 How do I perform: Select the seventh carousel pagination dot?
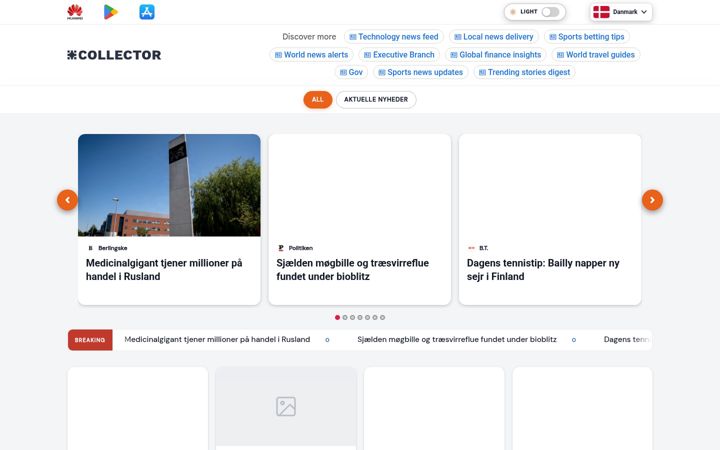pyautogui.click(x=382, y=317)
